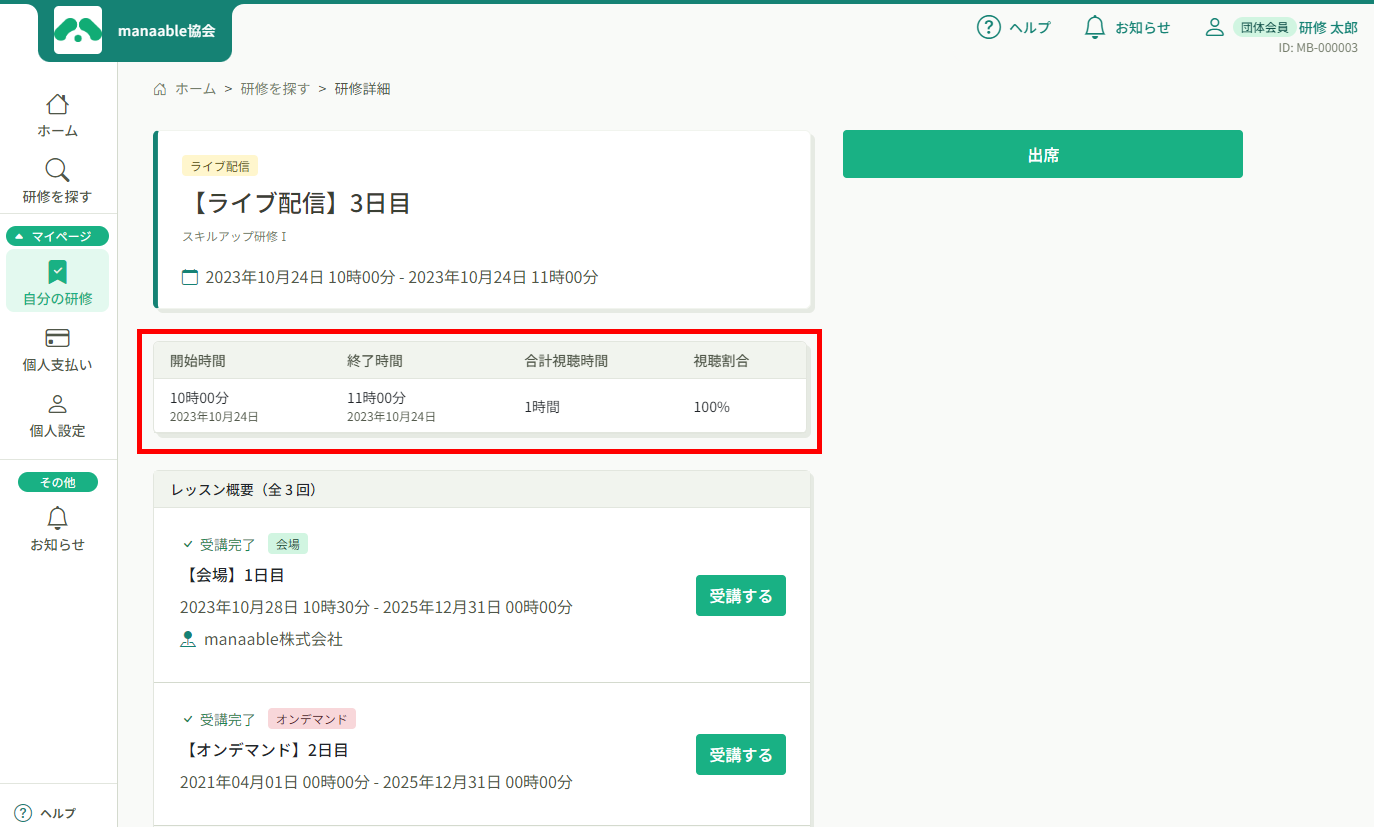Viewport: 1374px width, 827px height.
Task: Open the Help question mark icon in header
Action: 988,27
